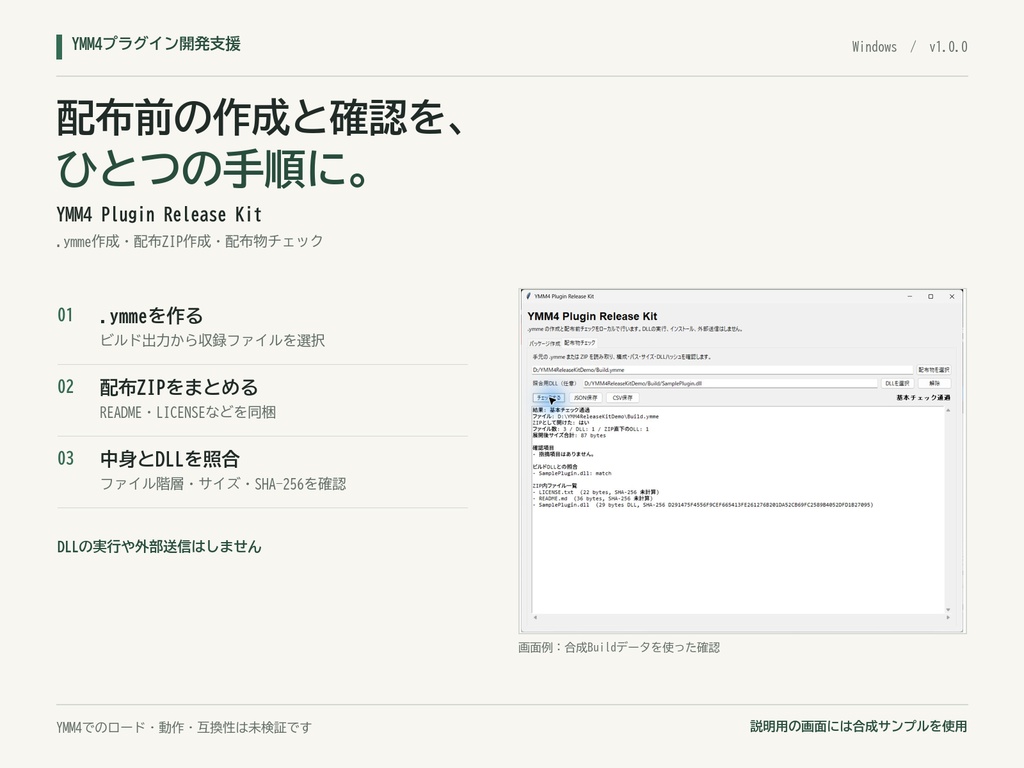Click the SamplePlugin.dll path field

coord(729,383)
